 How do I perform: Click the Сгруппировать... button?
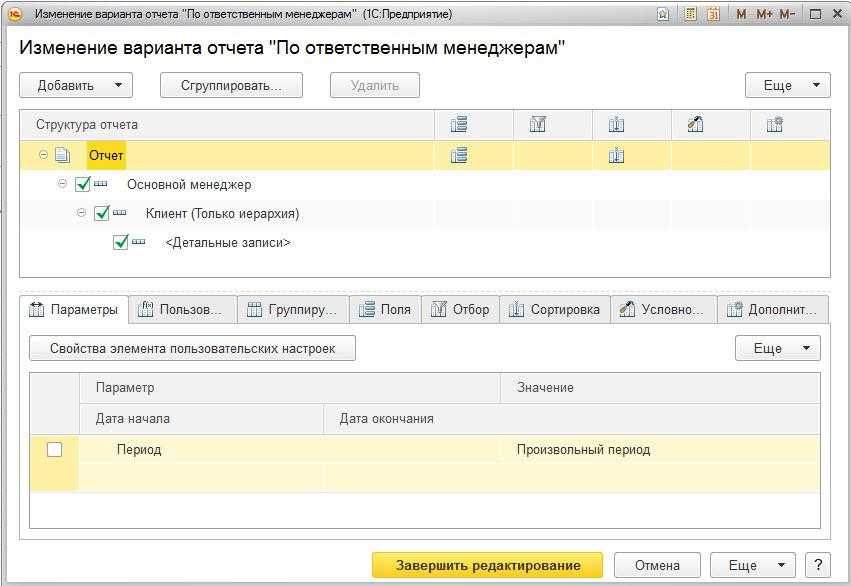tap(231, 86)
